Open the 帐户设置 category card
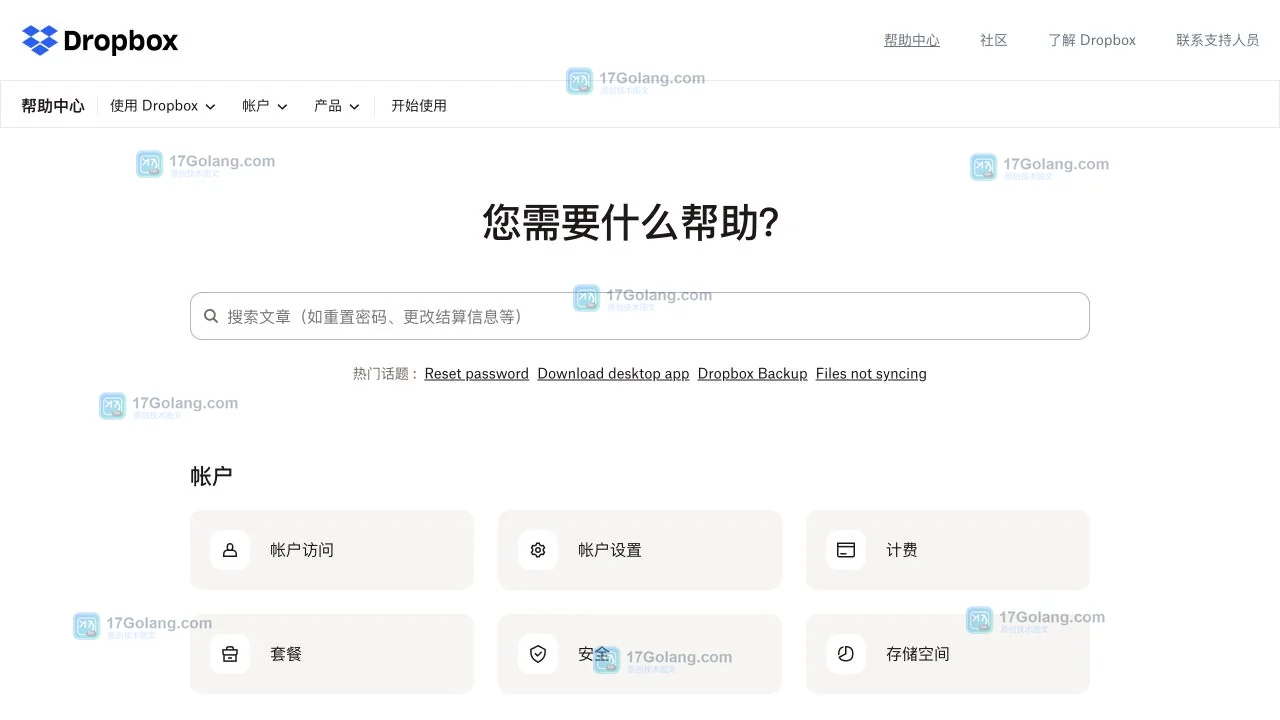This screenshot has width=1280, height=720. pos(640,550)
